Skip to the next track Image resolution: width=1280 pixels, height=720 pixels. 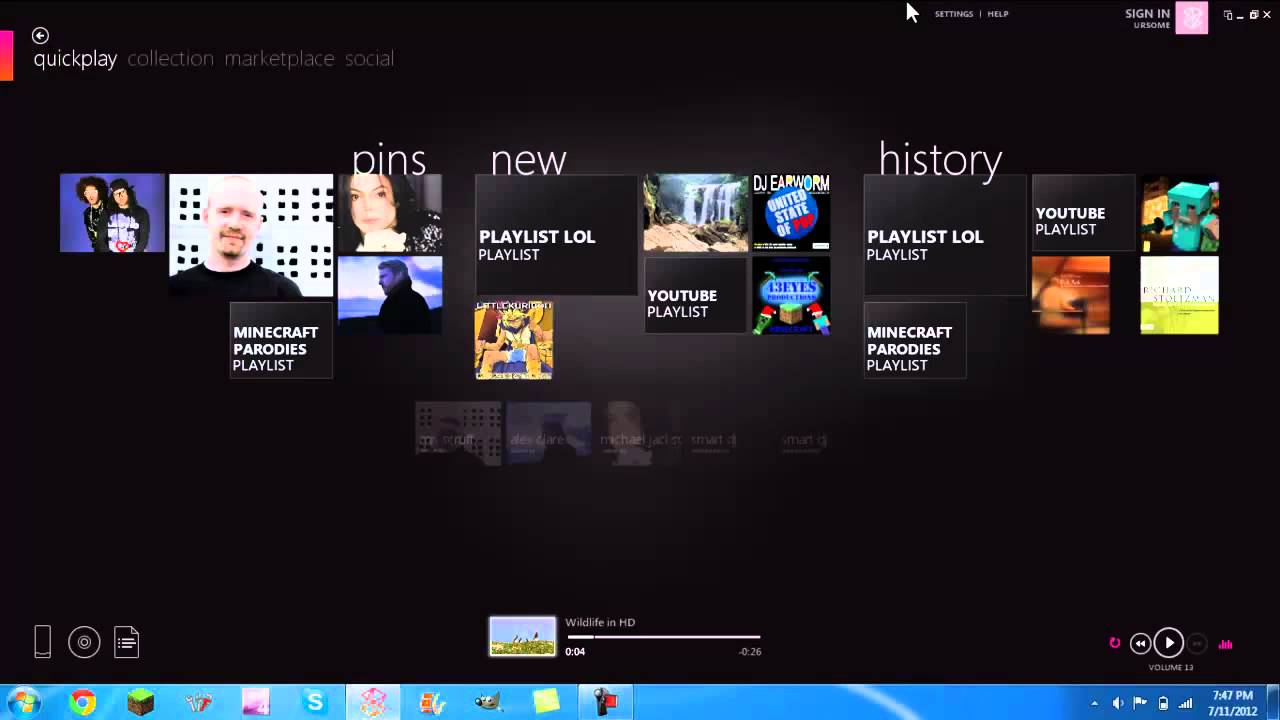pyautogui.click(x=1197, y=644)
